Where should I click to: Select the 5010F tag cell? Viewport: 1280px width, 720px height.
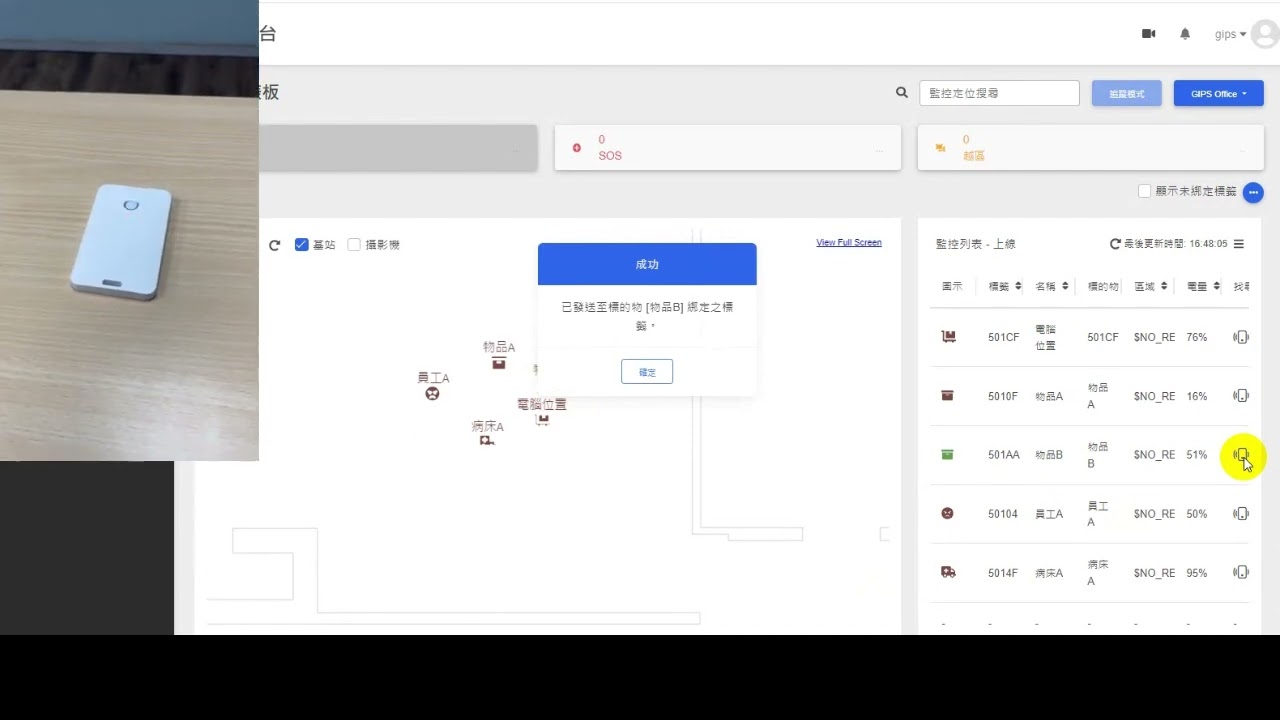pos(1002,396)
